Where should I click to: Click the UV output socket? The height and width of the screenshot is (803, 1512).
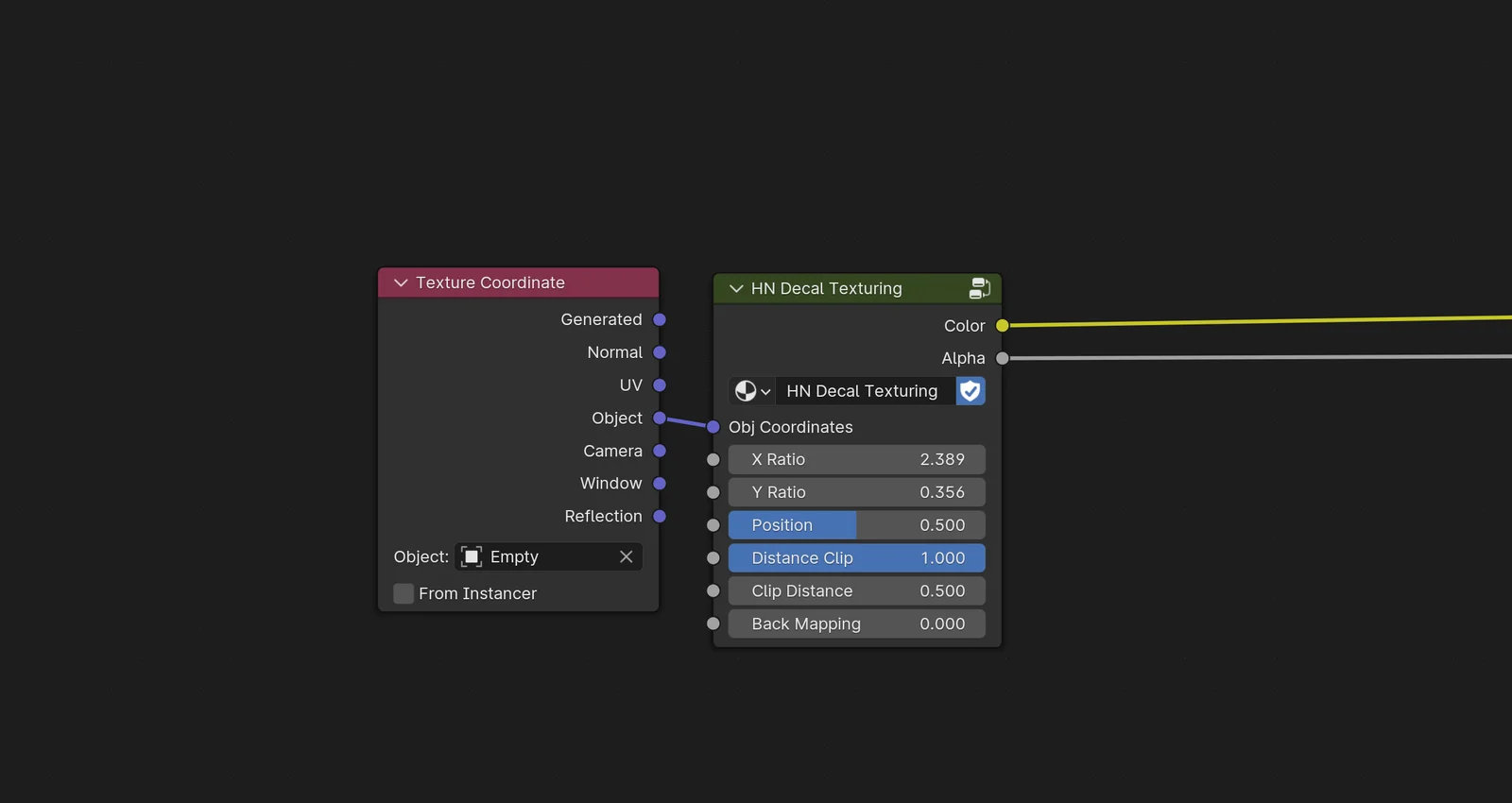click(660, 385)
